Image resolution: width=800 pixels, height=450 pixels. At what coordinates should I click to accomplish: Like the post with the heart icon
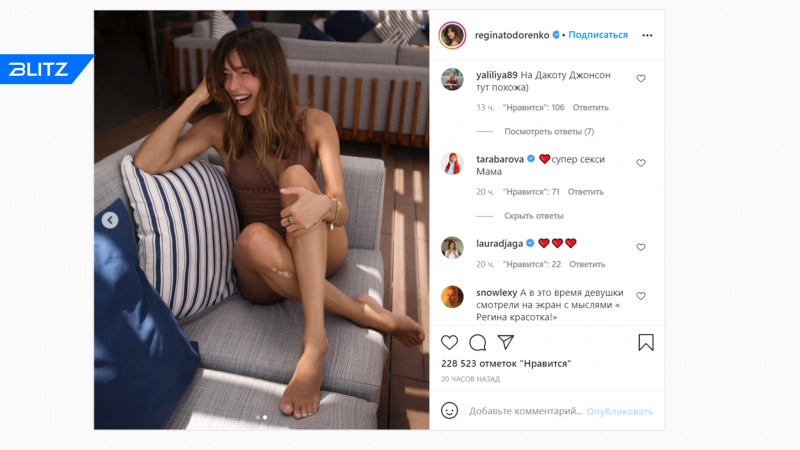click(x=449, y=342)
